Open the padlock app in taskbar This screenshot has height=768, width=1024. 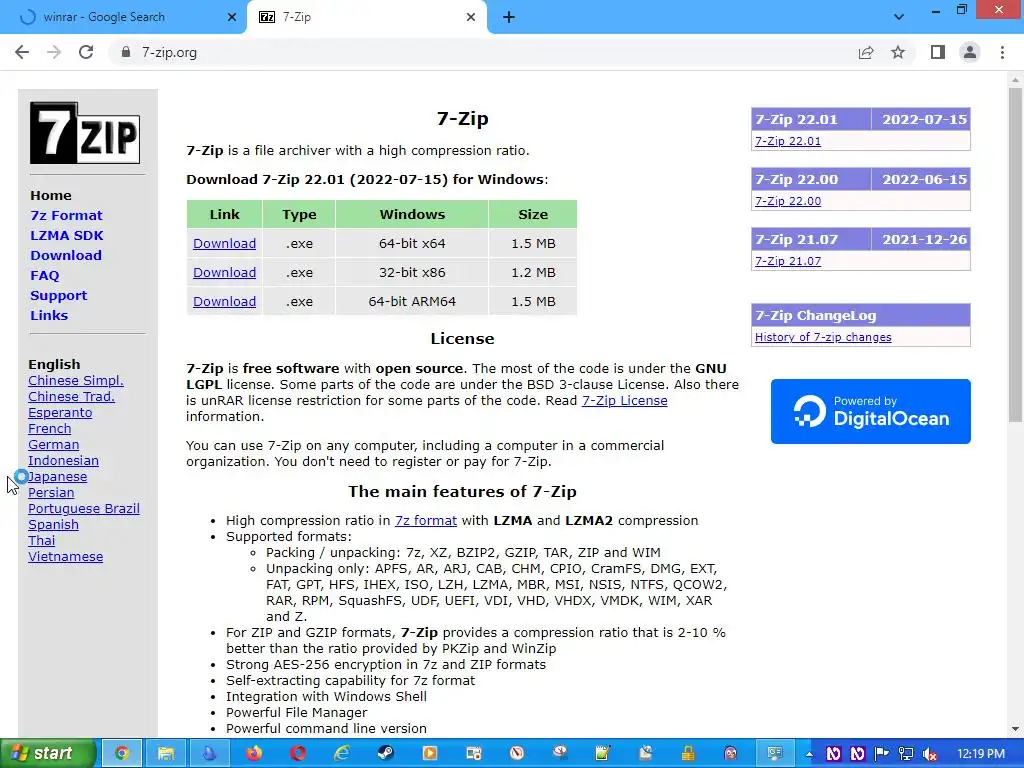coord(688,754)
